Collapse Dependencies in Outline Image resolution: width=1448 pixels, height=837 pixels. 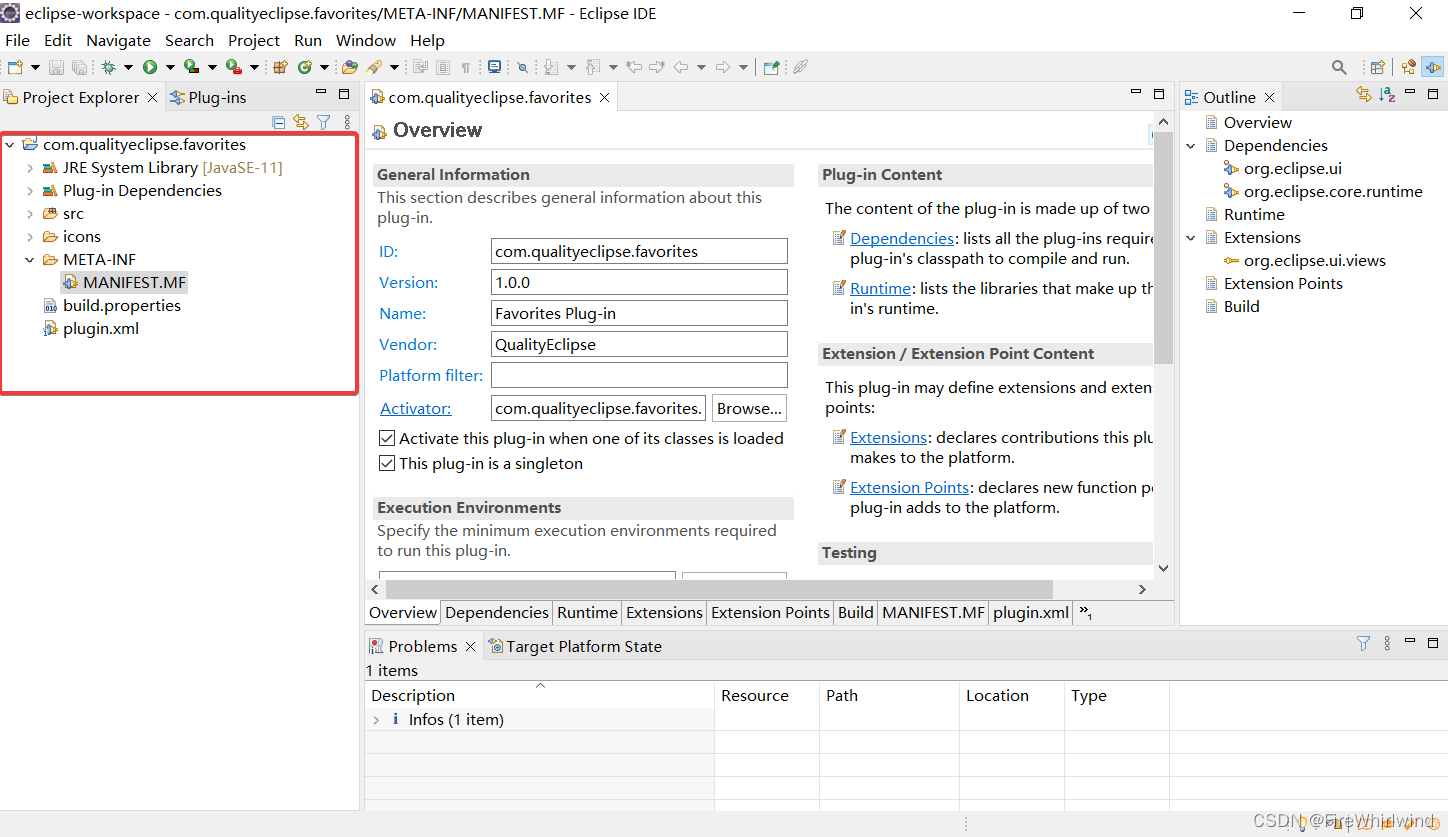point(1191,146)
